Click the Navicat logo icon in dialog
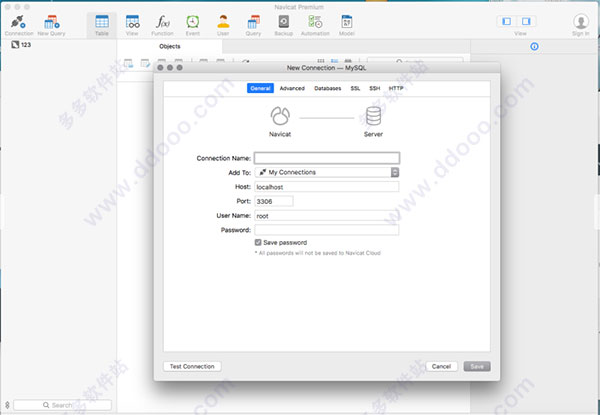 pos(280,116)
